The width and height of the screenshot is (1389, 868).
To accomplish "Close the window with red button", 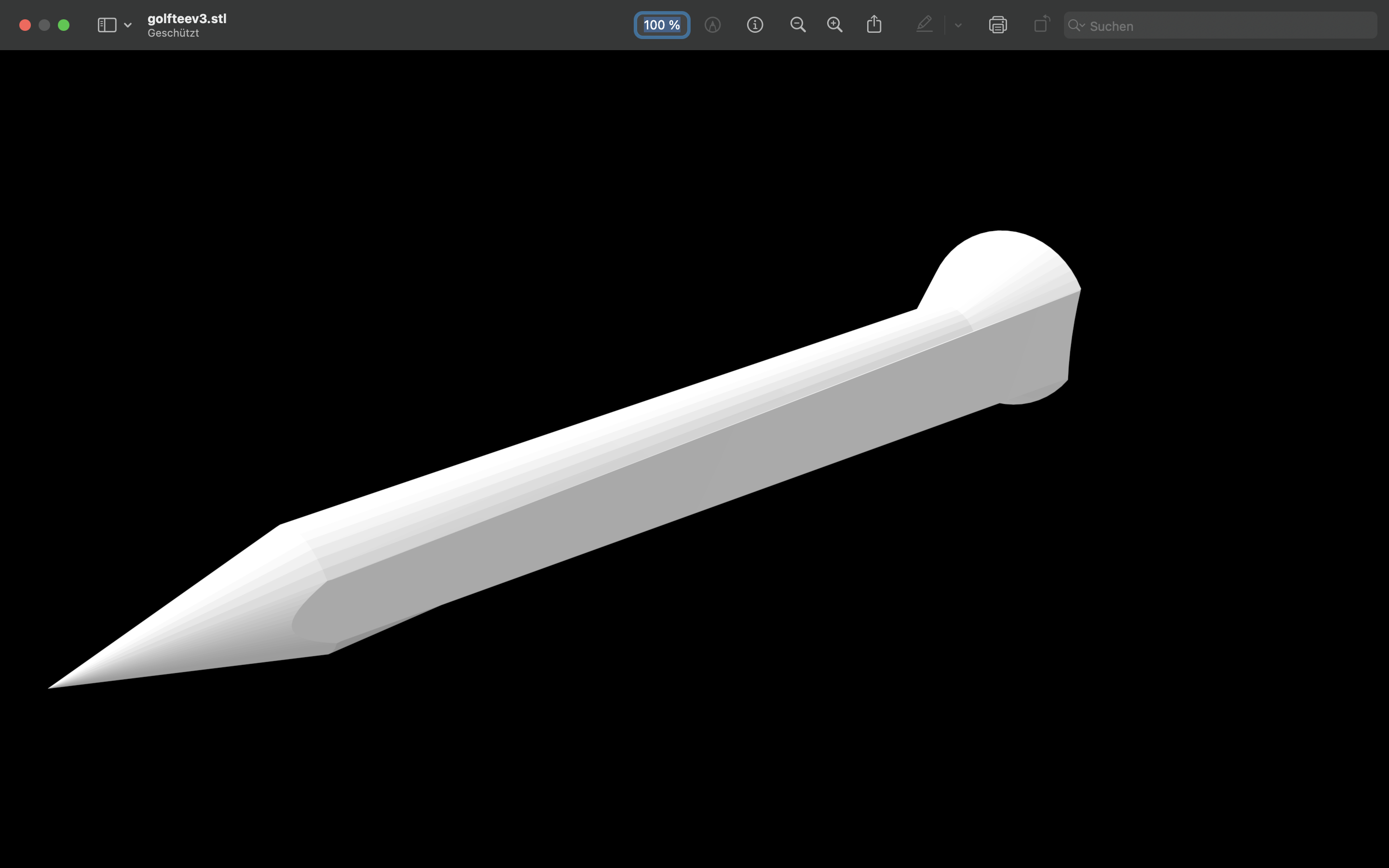I will (25, 25).
